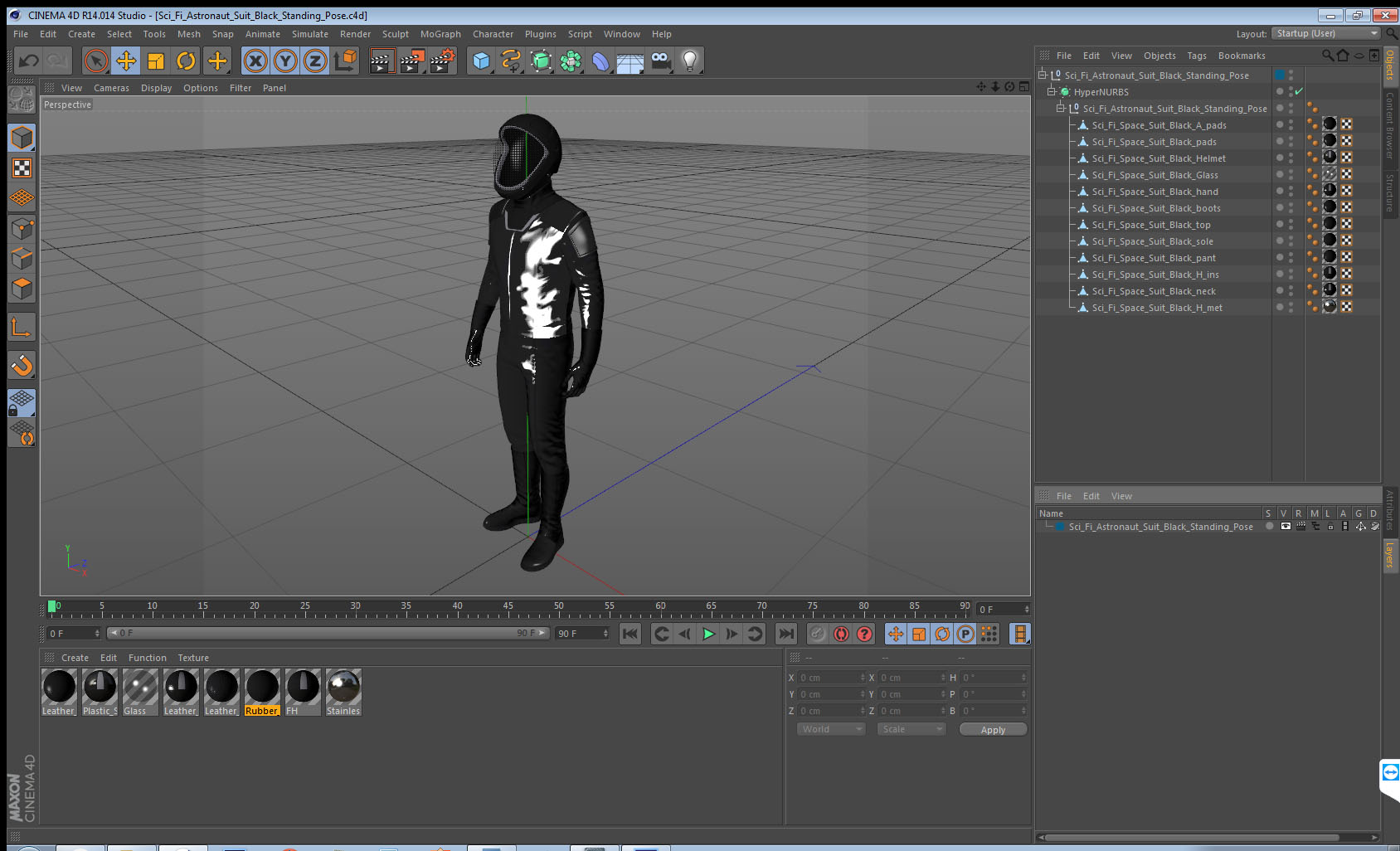Activate the Scale tool
Screen dimensions: 1400x851
[156, 61]
